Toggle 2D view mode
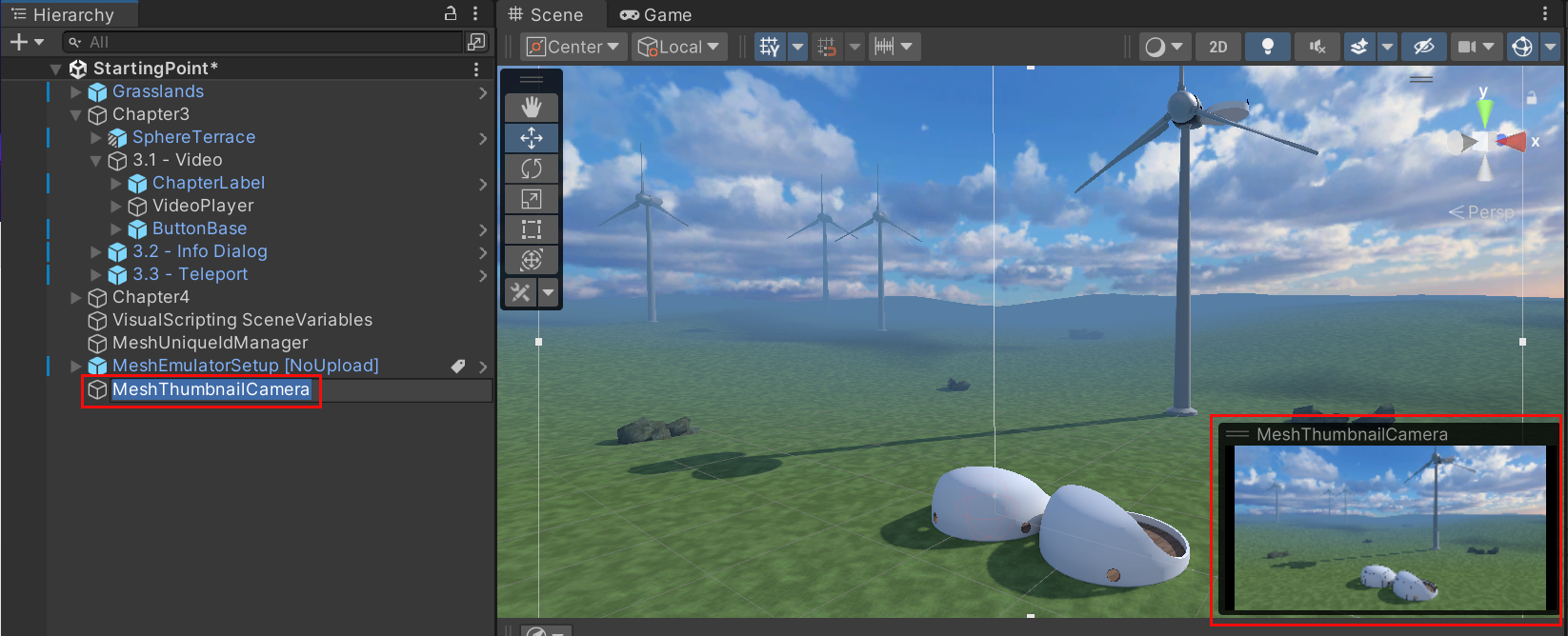 click(1218, 47)
